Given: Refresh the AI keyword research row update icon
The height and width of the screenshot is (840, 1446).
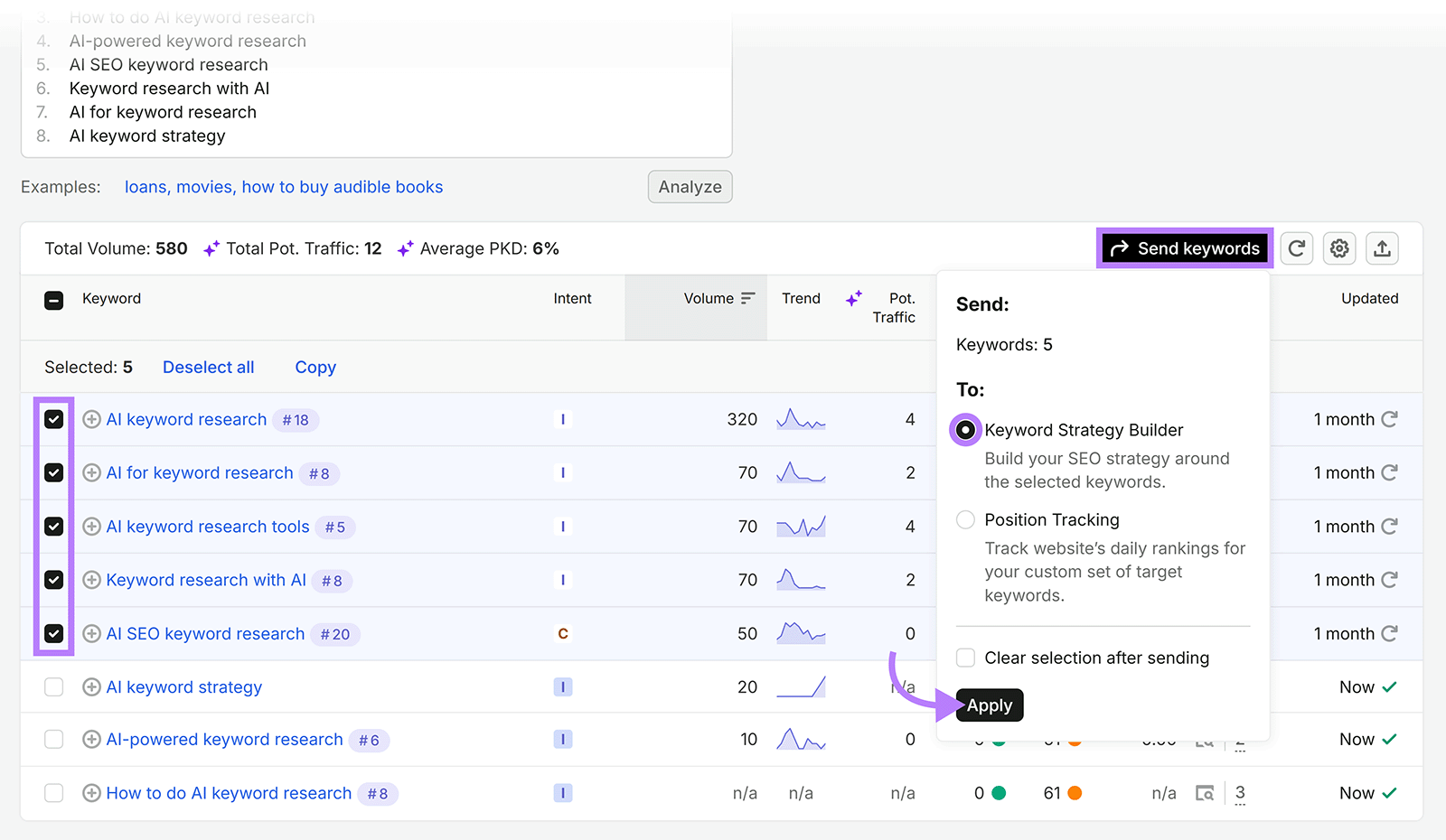Looking at the screenshot, I should point(1390,419).
